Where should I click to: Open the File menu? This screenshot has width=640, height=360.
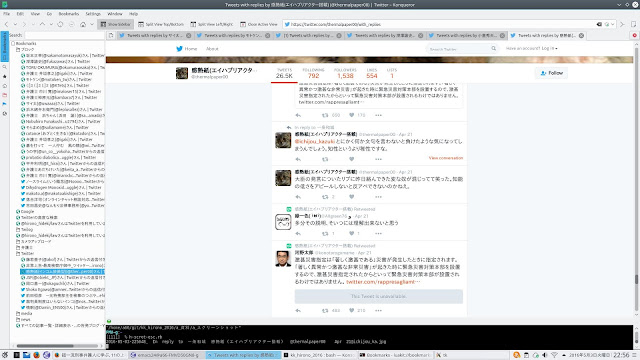7,14
